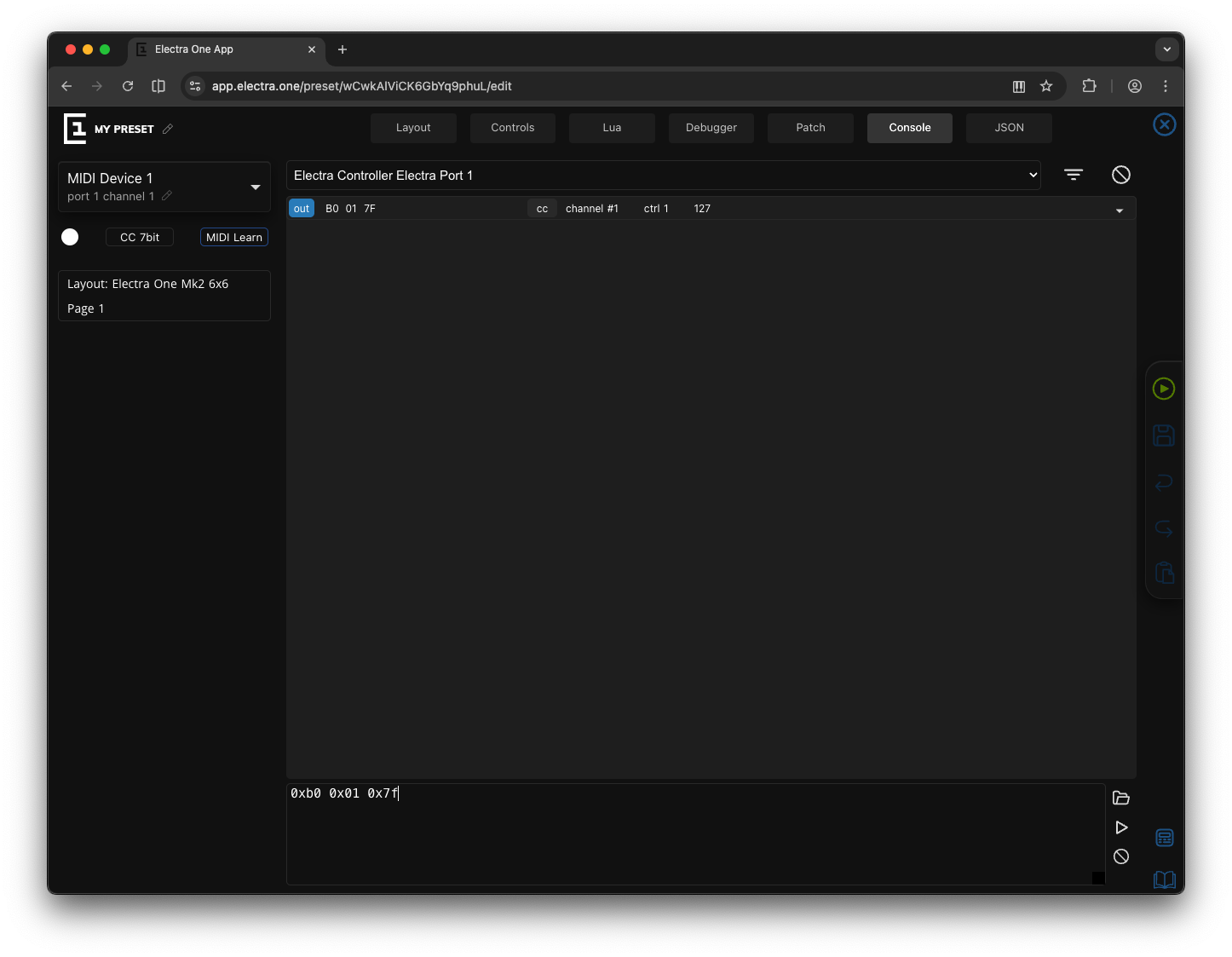
Task: Click the console filter icon
Action: 1073,175
